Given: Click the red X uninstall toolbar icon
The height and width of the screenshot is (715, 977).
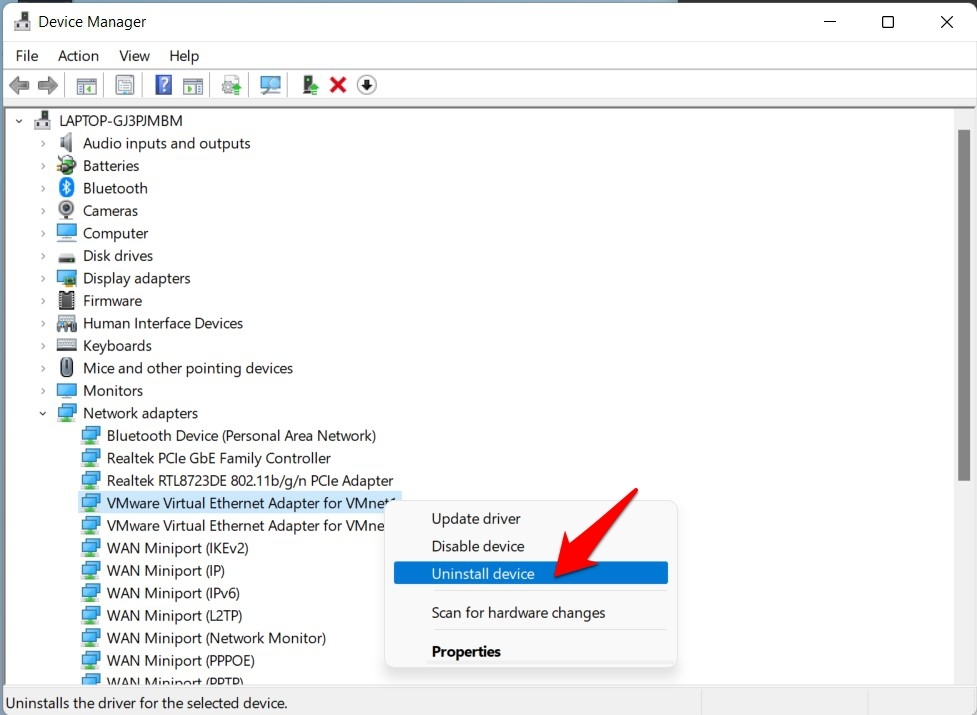Looking at the screenshot, I should coord(338,85).
